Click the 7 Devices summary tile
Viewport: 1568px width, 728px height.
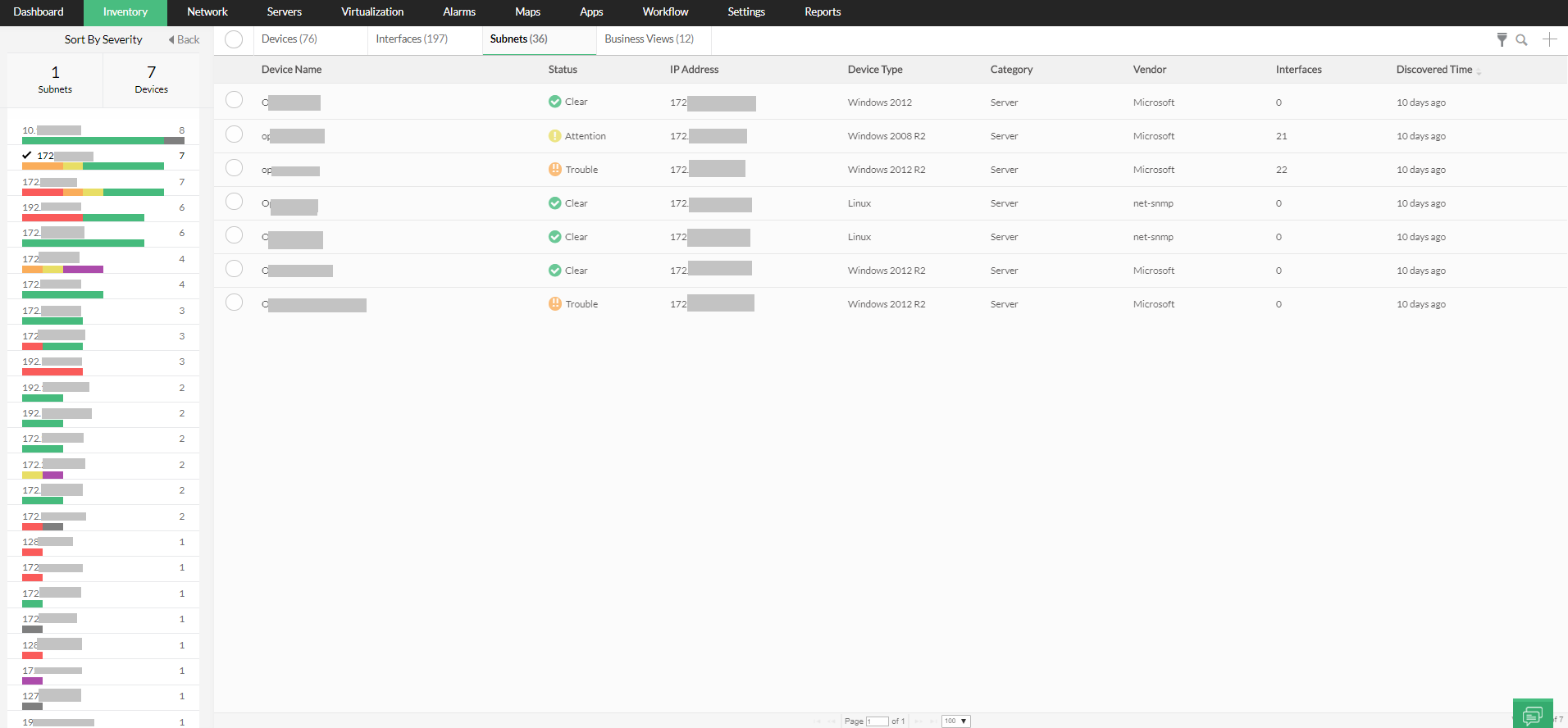click(x=152, y=80)
